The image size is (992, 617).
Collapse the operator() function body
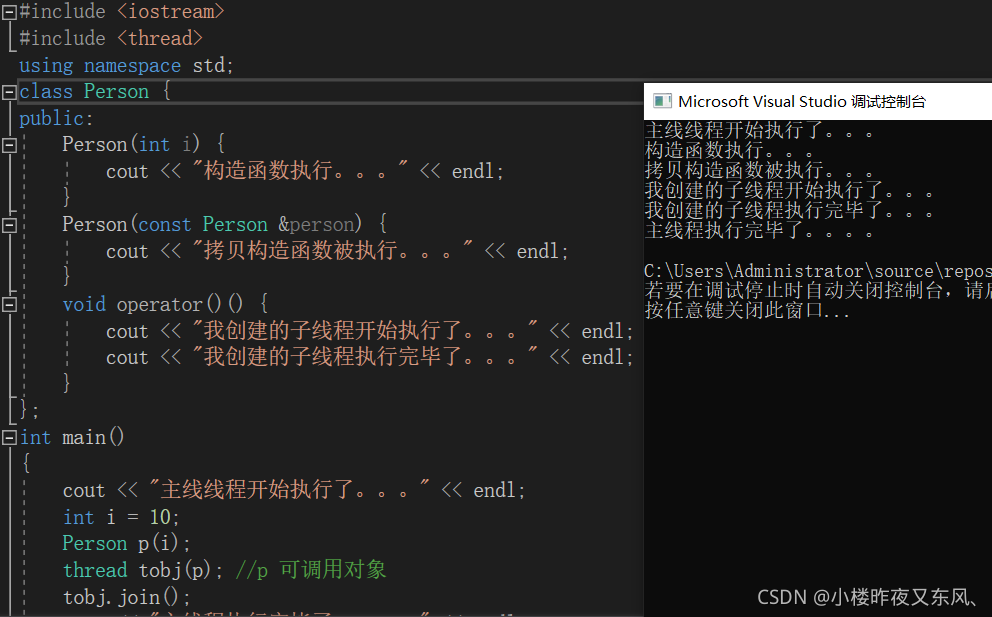tap(7, 304)
